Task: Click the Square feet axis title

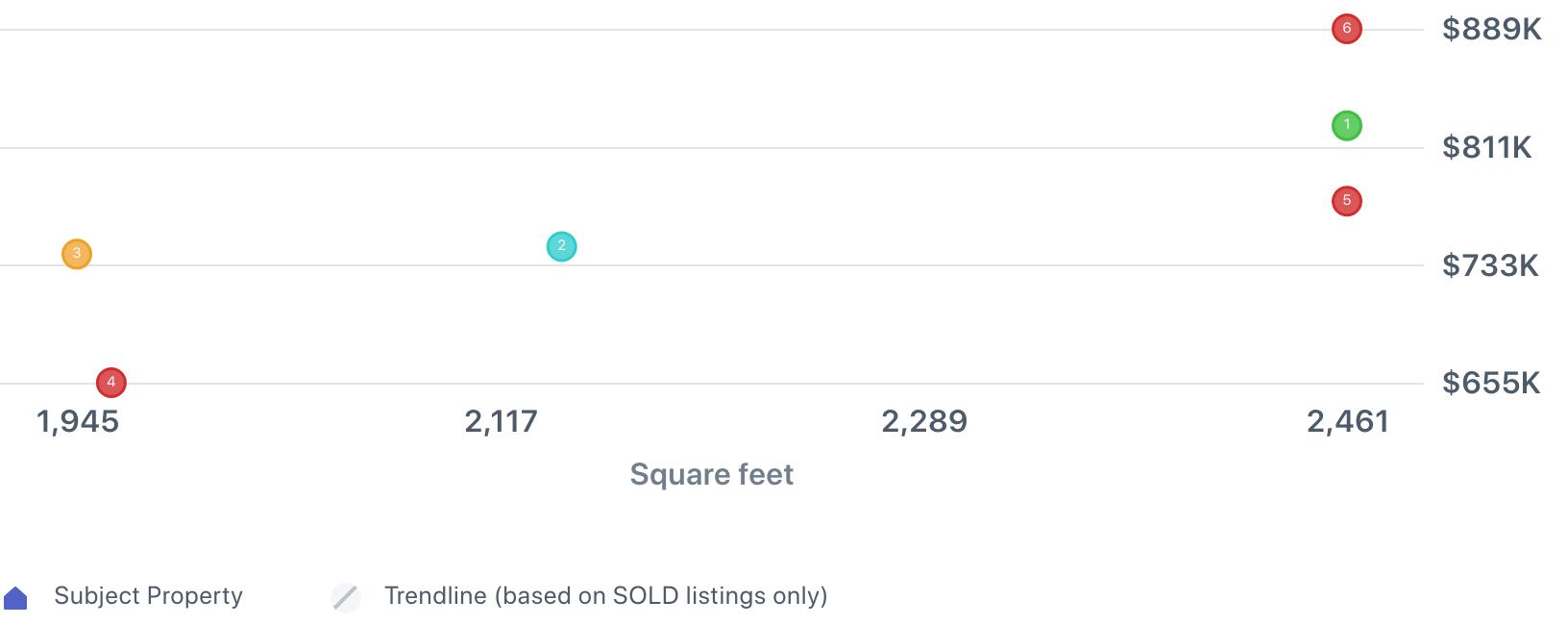Action: coord(712,474)
